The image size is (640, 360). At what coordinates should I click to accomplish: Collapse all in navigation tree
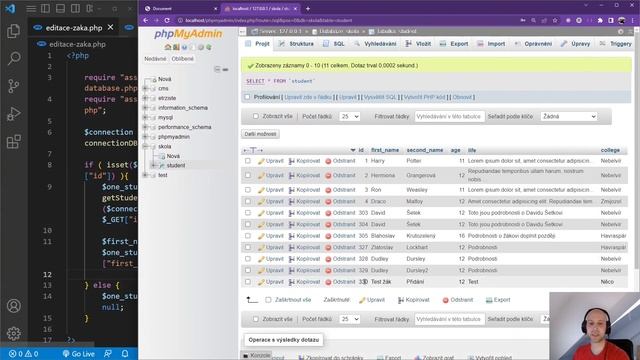[218, 69]
